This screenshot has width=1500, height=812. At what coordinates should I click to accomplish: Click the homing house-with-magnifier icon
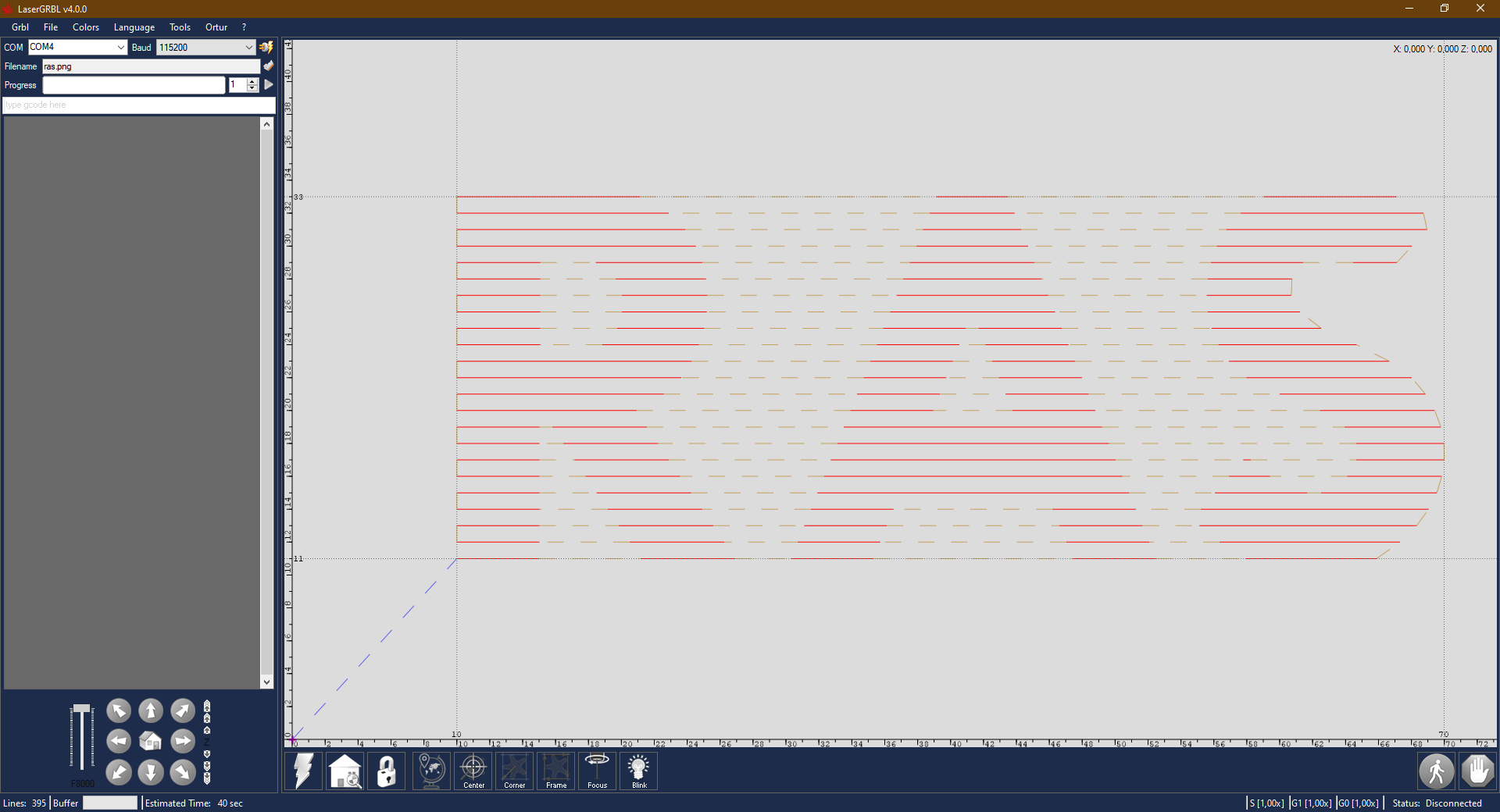point(345,771)
